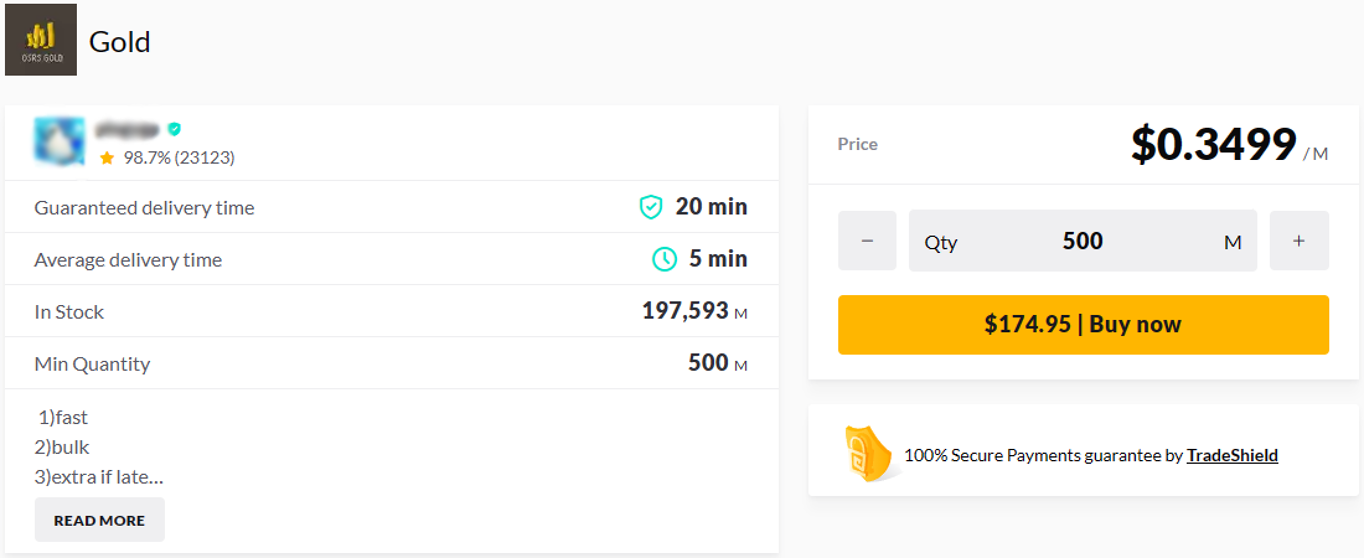Click the $0.3499 price value

1213,145
